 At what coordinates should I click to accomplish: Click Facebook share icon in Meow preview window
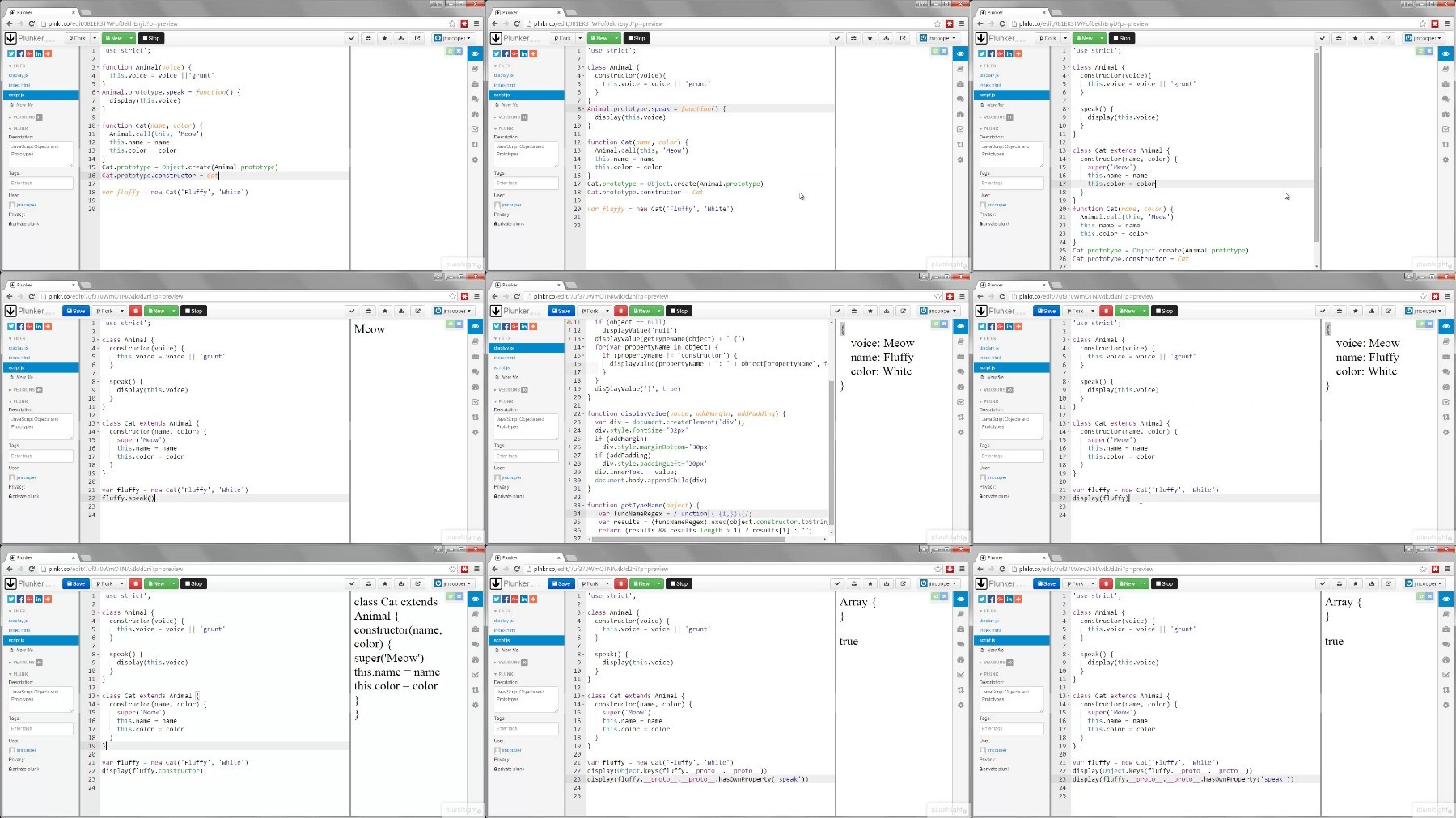pyautogui.click(x=20, y=326)
